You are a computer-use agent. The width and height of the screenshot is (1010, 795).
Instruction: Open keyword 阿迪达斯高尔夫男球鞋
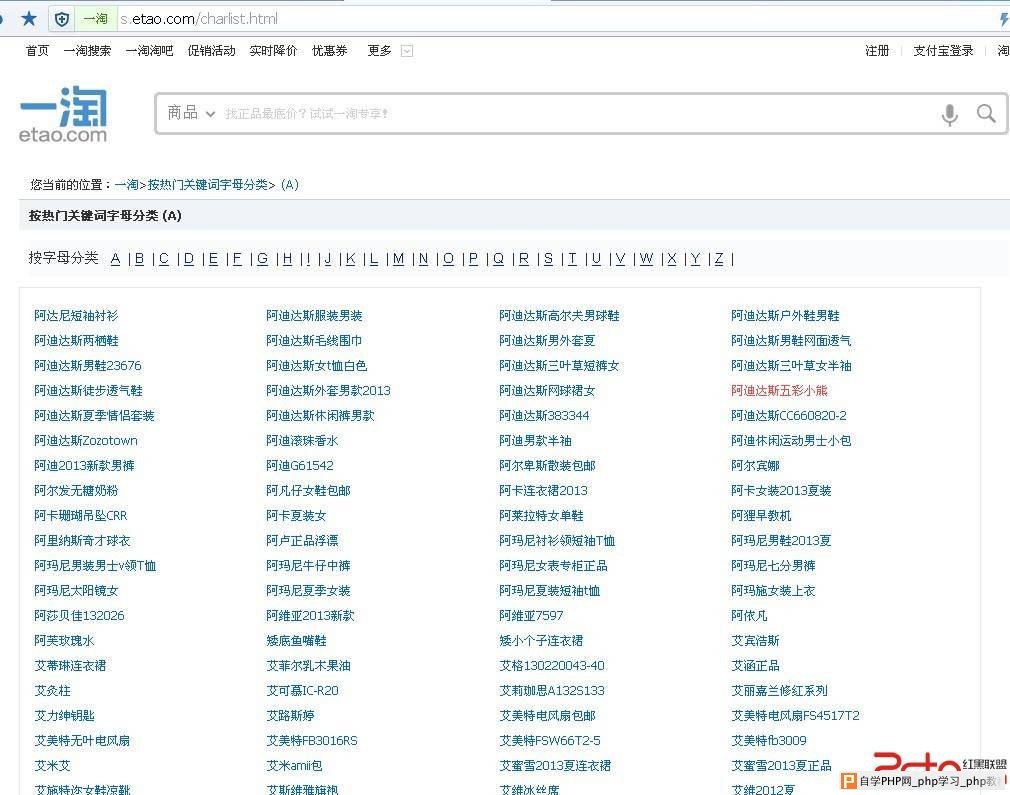pyautogui.click(x=559, y=316)
